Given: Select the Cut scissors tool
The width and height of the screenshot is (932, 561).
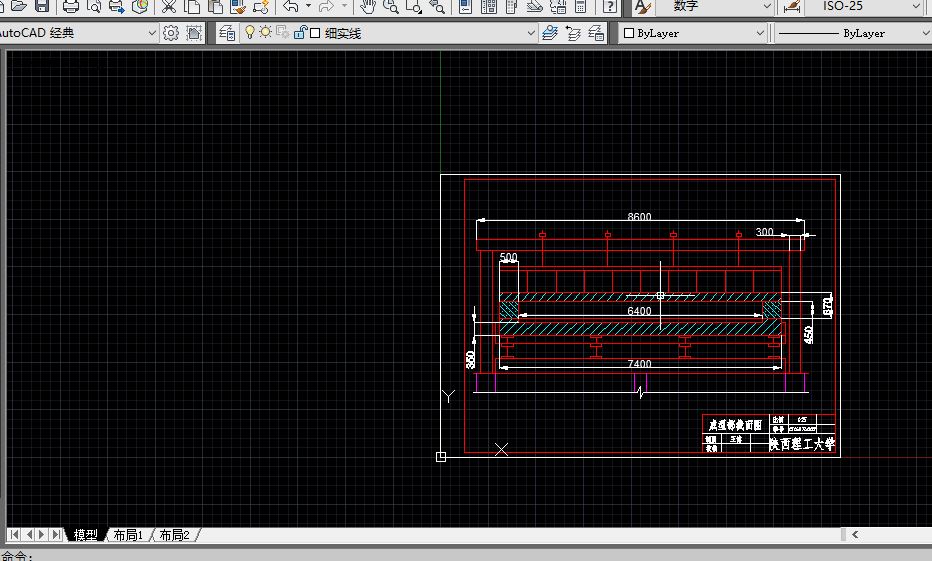Looking at the screenshot, I should point(168,6).
